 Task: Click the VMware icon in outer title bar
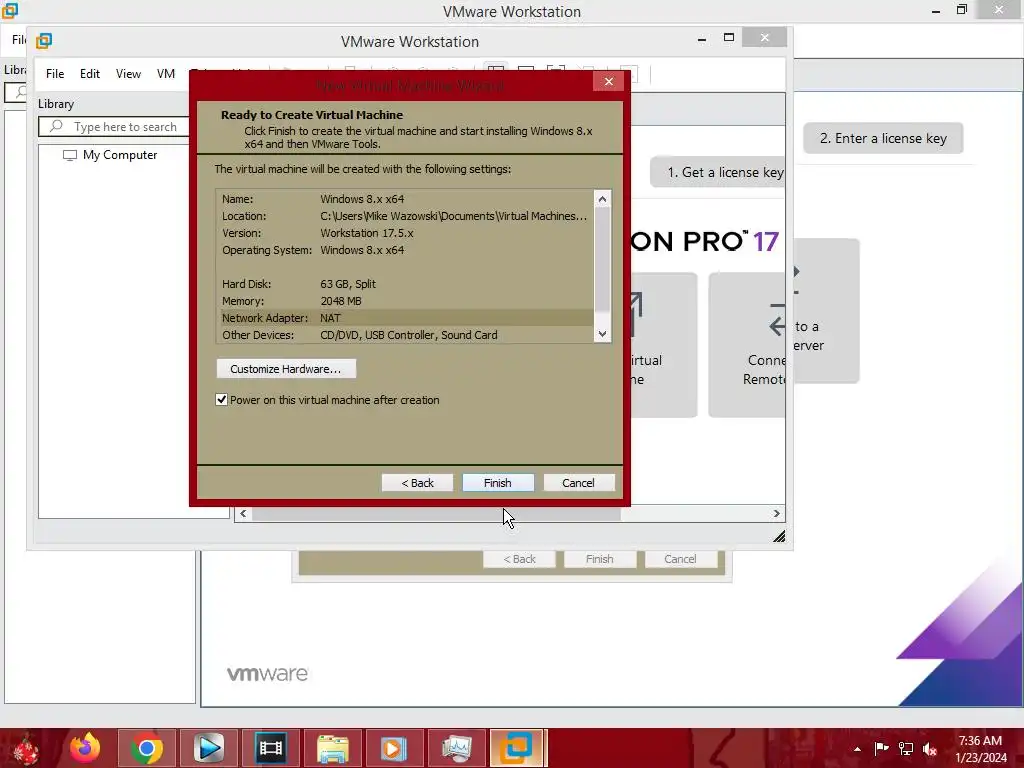click(9, 10)
